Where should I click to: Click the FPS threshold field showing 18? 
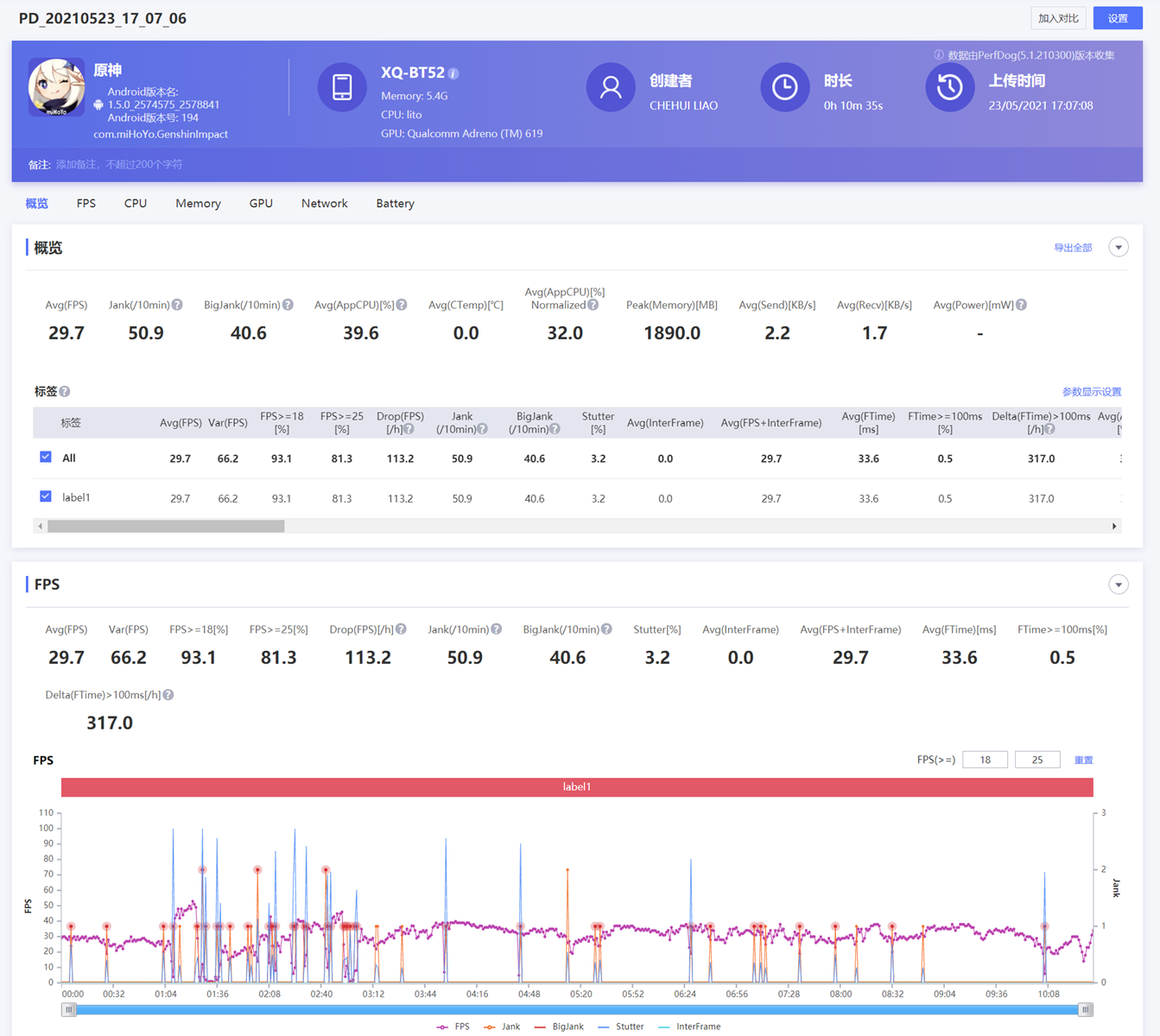point(985,760)
